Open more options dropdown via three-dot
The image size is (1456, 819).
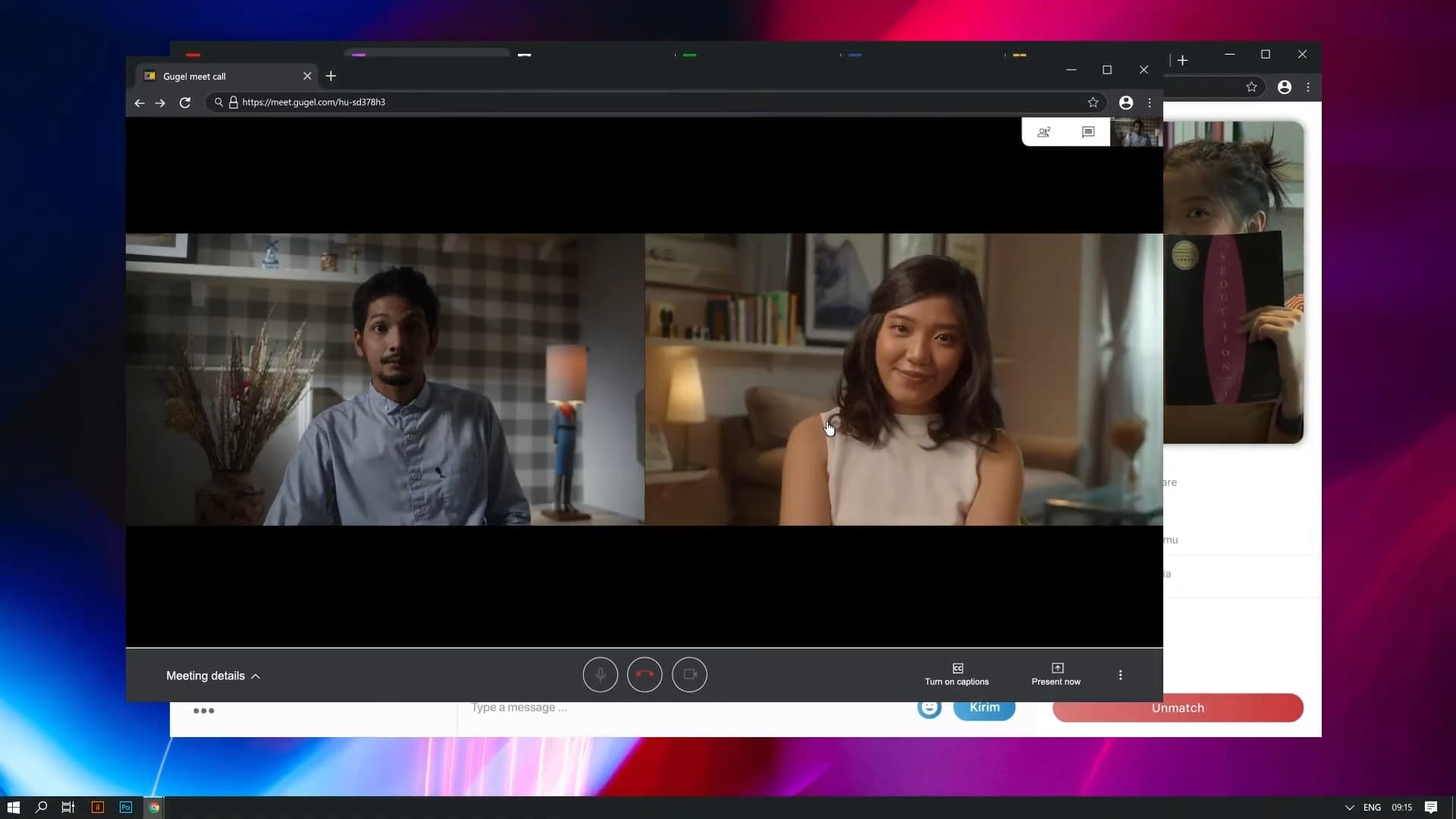[1120, 675]
